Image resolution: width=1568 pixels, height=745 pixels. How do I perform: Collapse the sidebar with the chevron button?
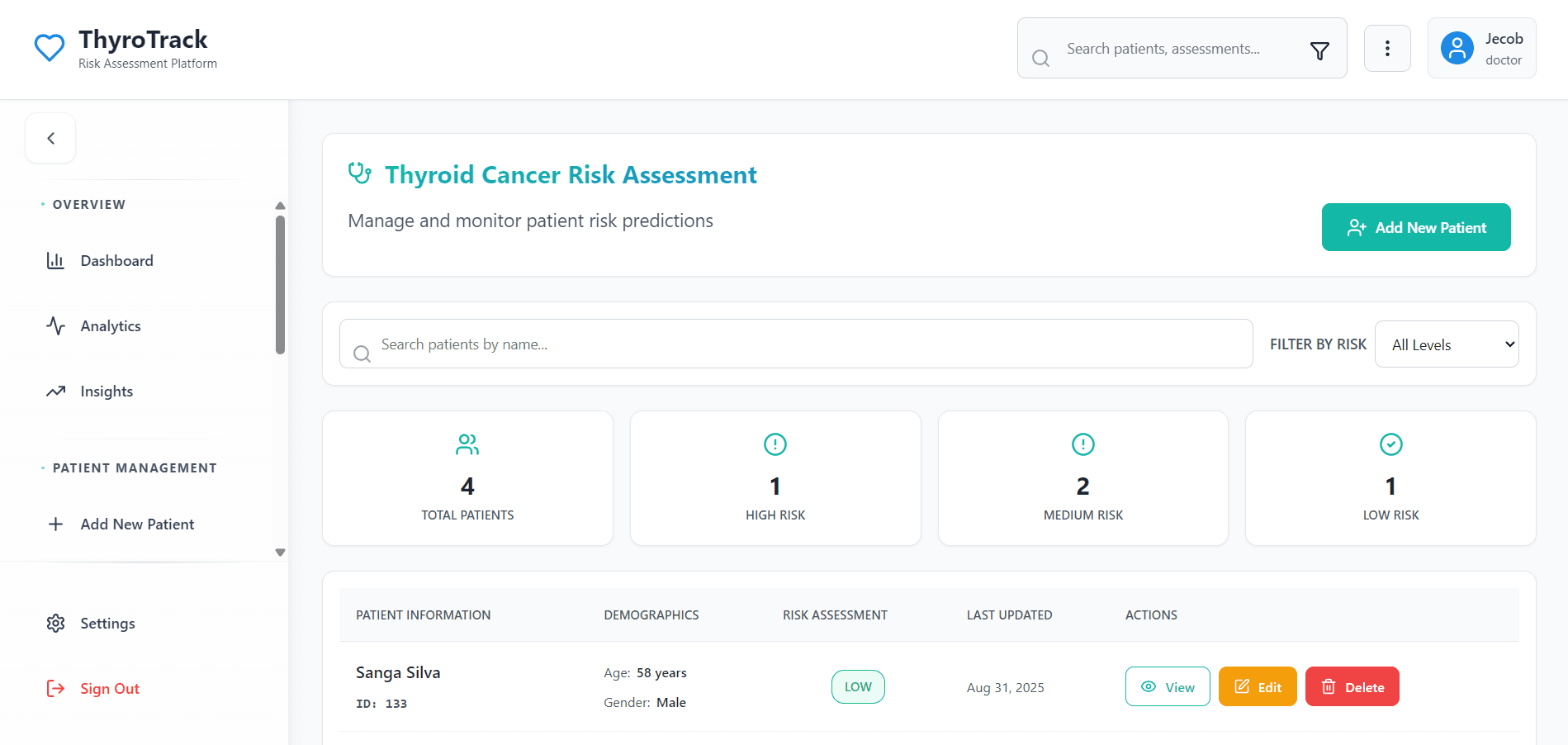point(50,138)
